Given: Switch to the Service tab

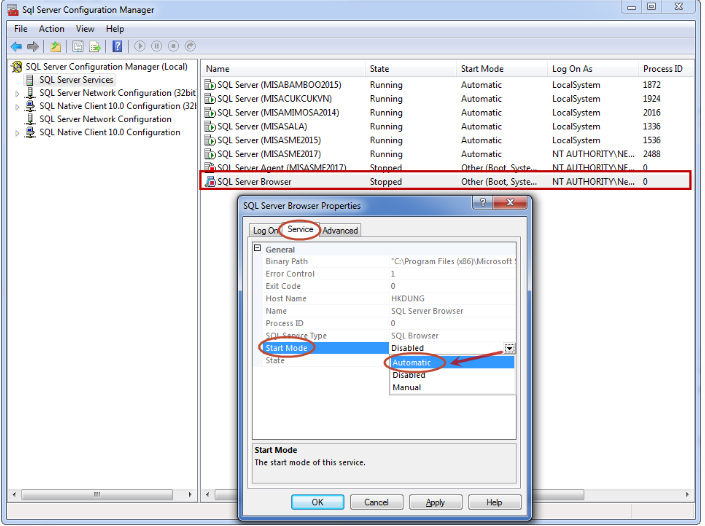Looking at the screenshot, I should pyautogui.click(x=300, y=229).
